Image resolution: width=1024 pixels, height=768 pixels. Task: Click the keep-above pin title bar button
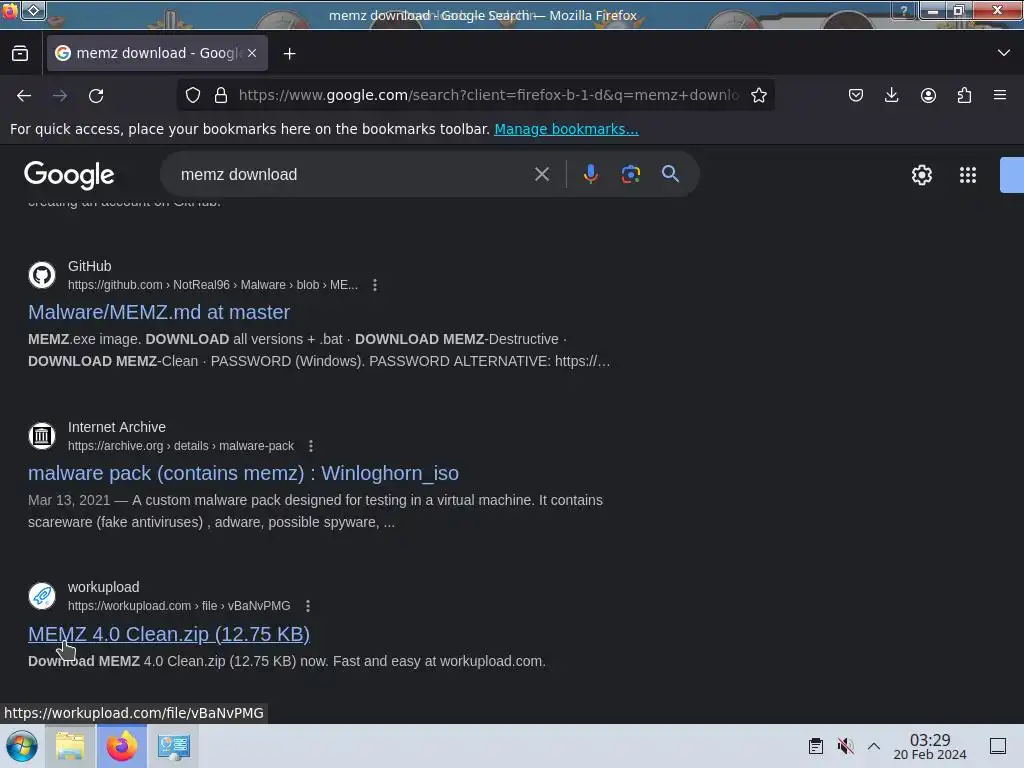34,10
